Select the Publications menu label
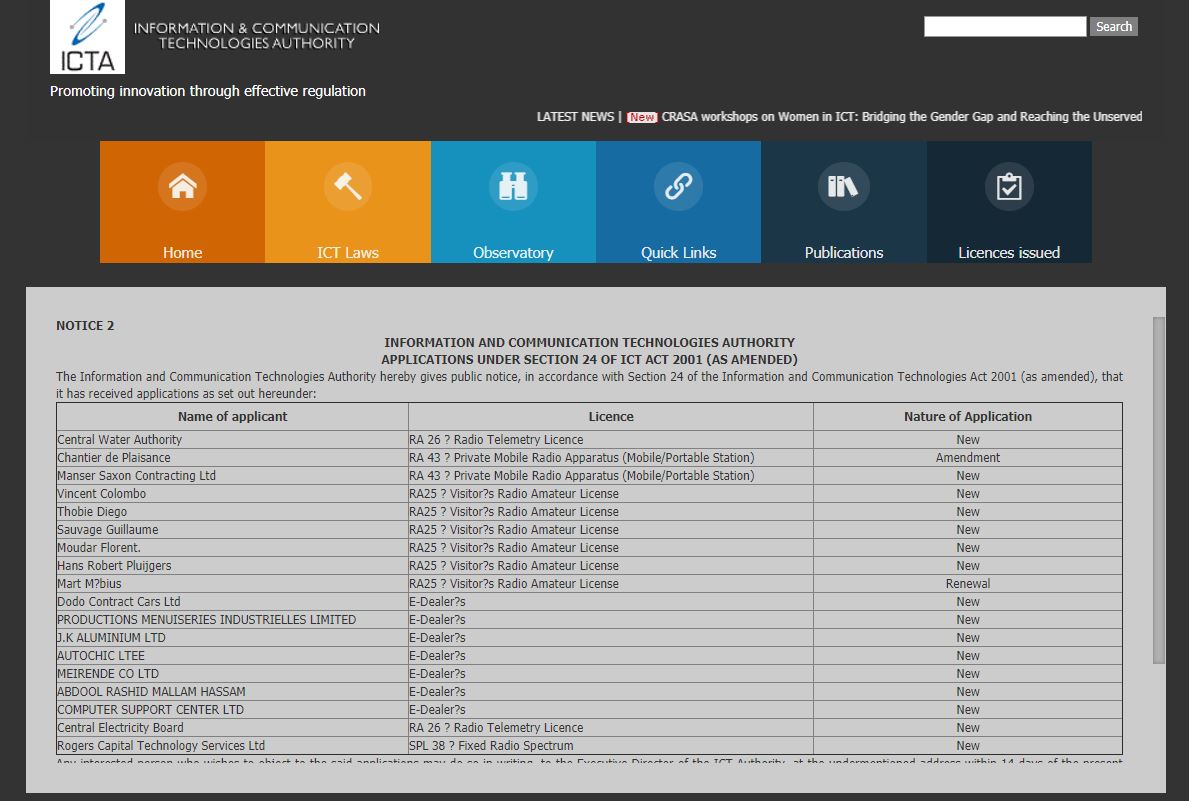 (844, 253)
